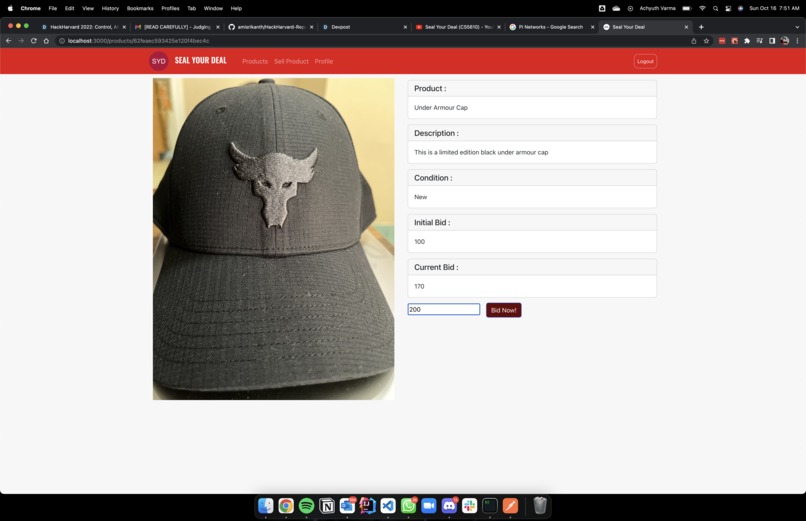Screen dimensions: 806x521
Task: Share this page from address bar
Action: click(694, 41)
